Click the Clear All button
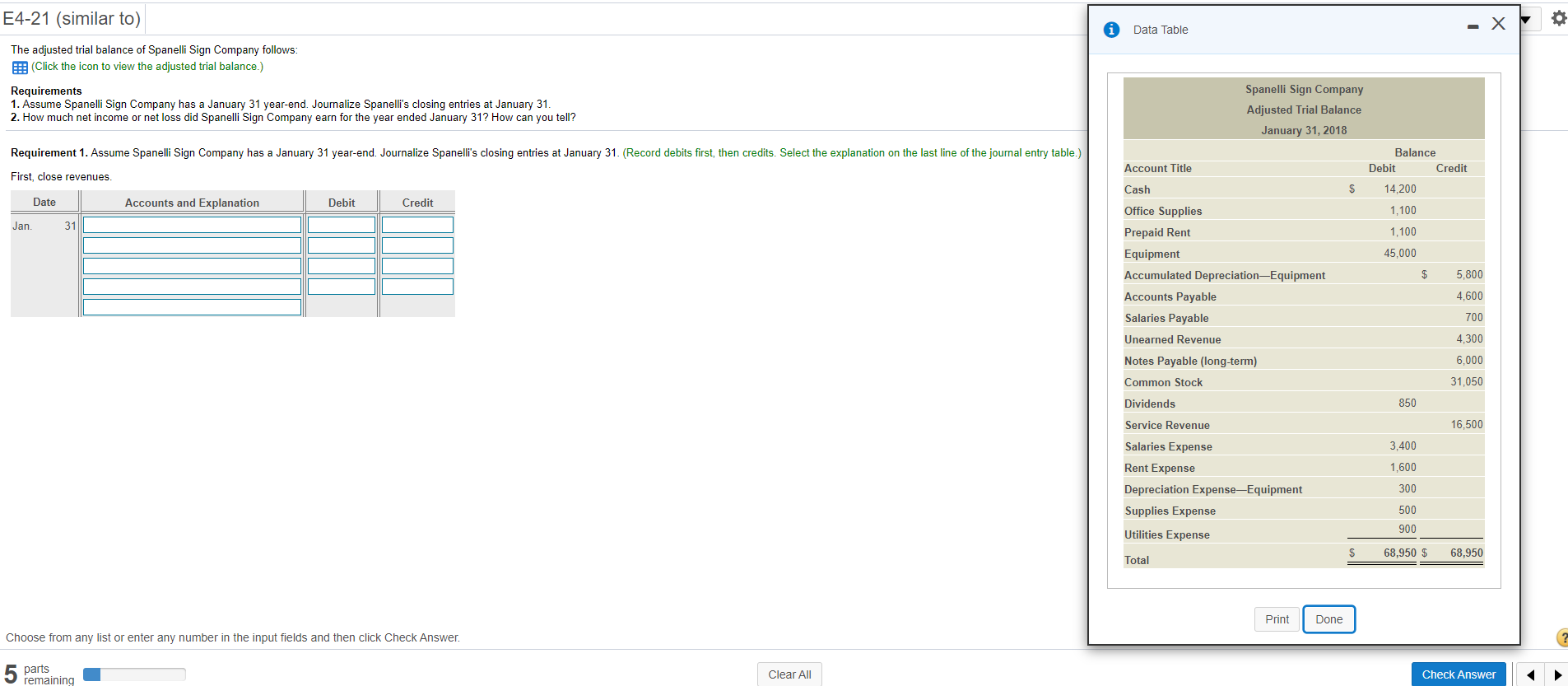The width and height of the screenshot is (1568, 686). (789, 674)
